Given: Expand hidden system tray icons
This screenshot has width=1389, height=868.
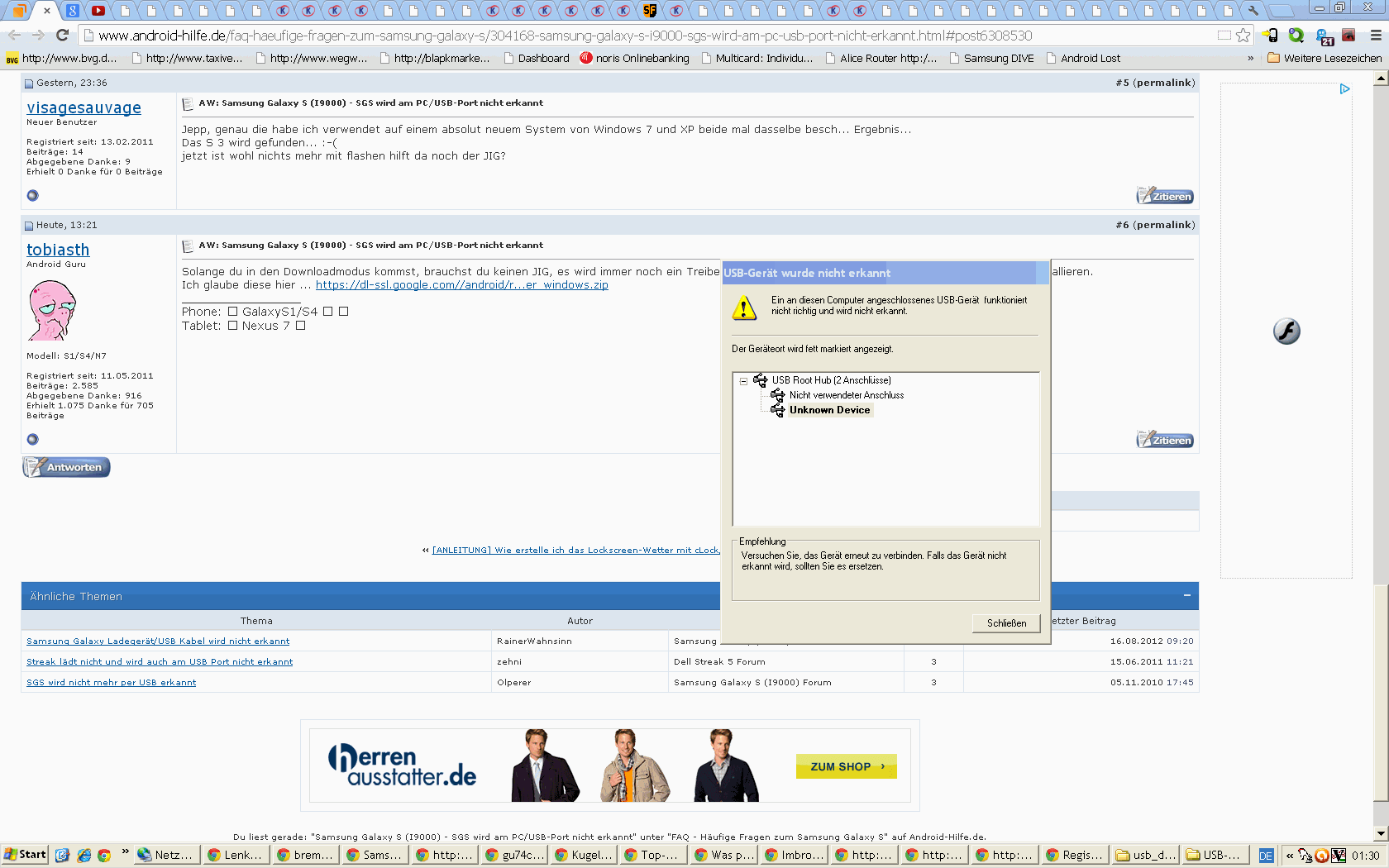Looking at the screenshot, I should pos(1289,856).
